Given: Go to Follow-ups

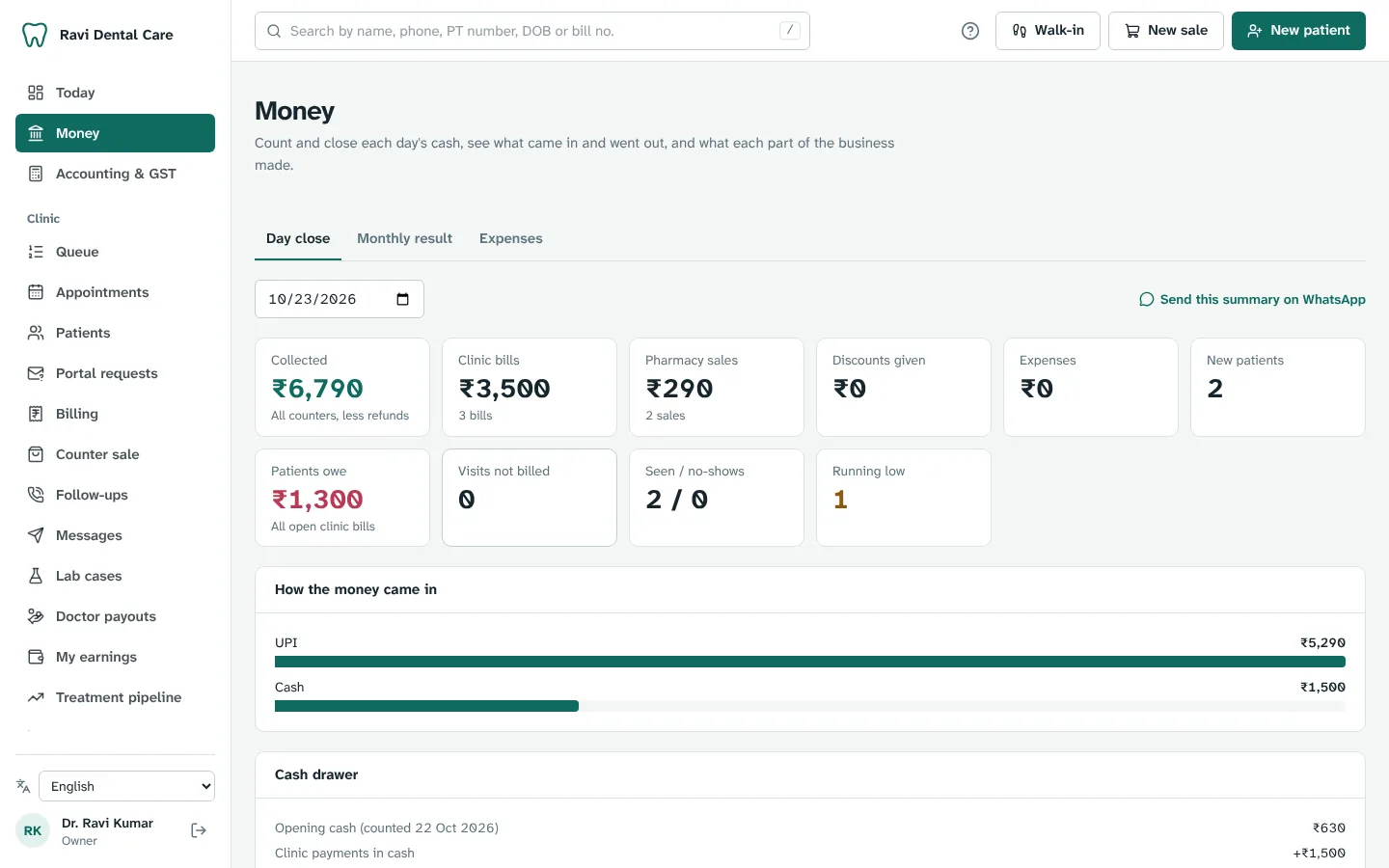Looking at the screenshot, I should tap(115, 495).
